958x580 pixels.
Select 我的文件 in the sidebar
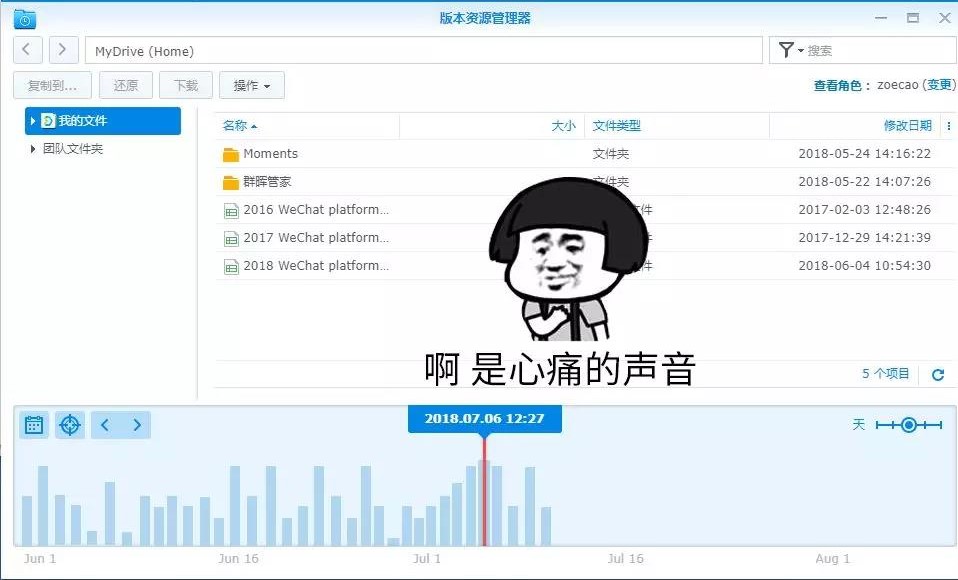click(103, 121)
